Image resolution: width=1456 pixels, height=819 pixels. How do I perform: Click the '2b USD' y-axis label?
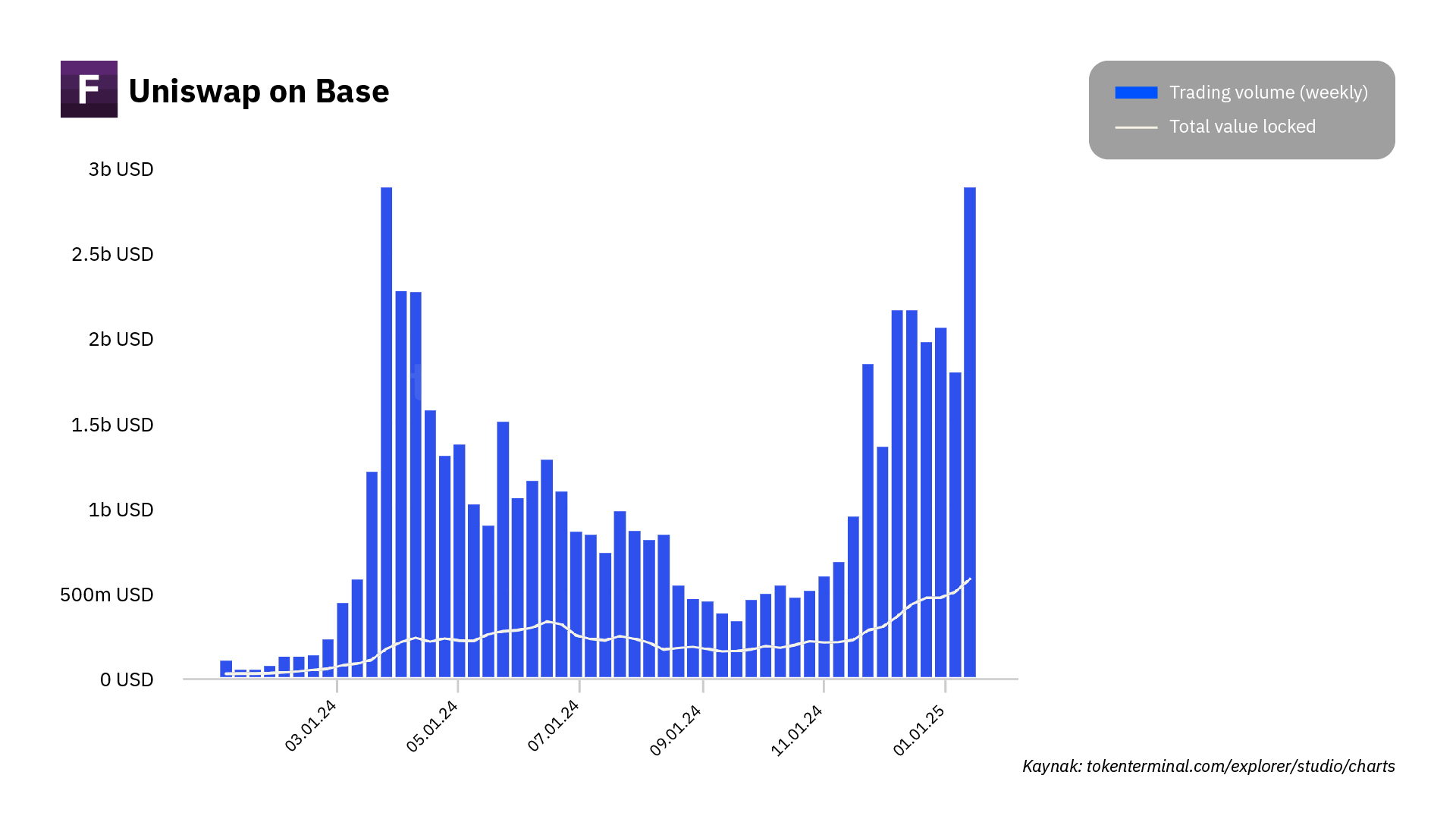point(121,339)
